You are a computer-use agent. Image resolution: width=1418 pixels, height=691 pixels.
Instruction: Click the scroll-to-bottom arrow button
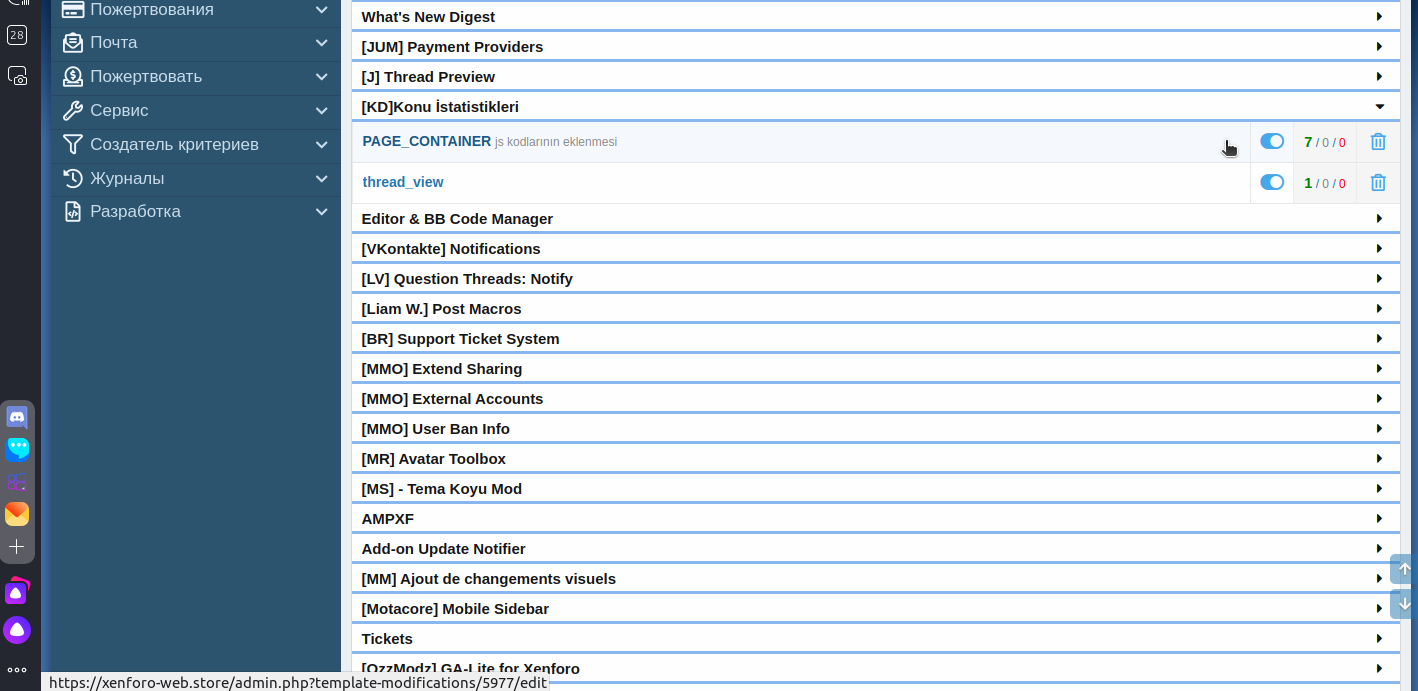1403,604
